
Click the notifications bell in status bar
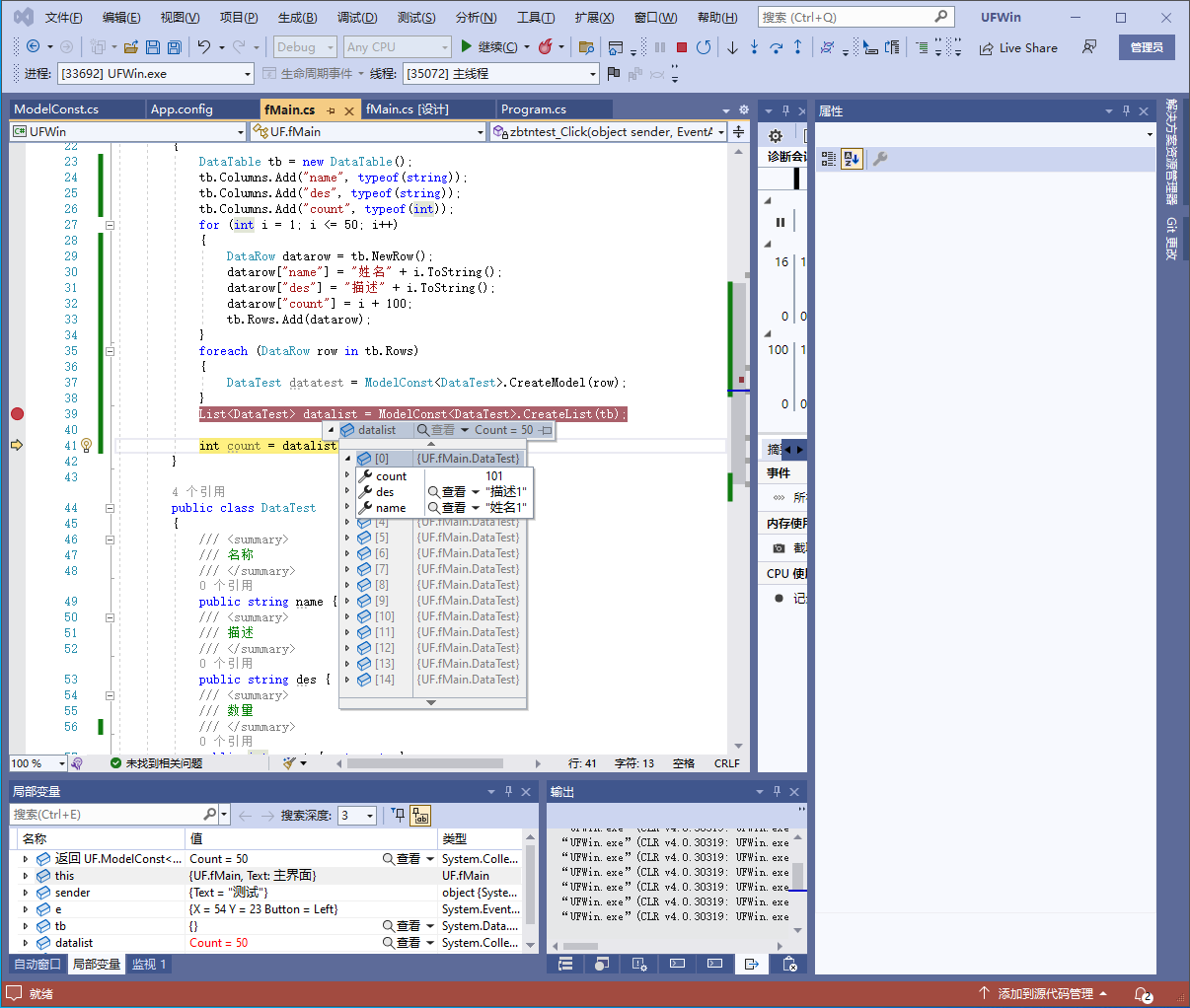[1143, 994]
